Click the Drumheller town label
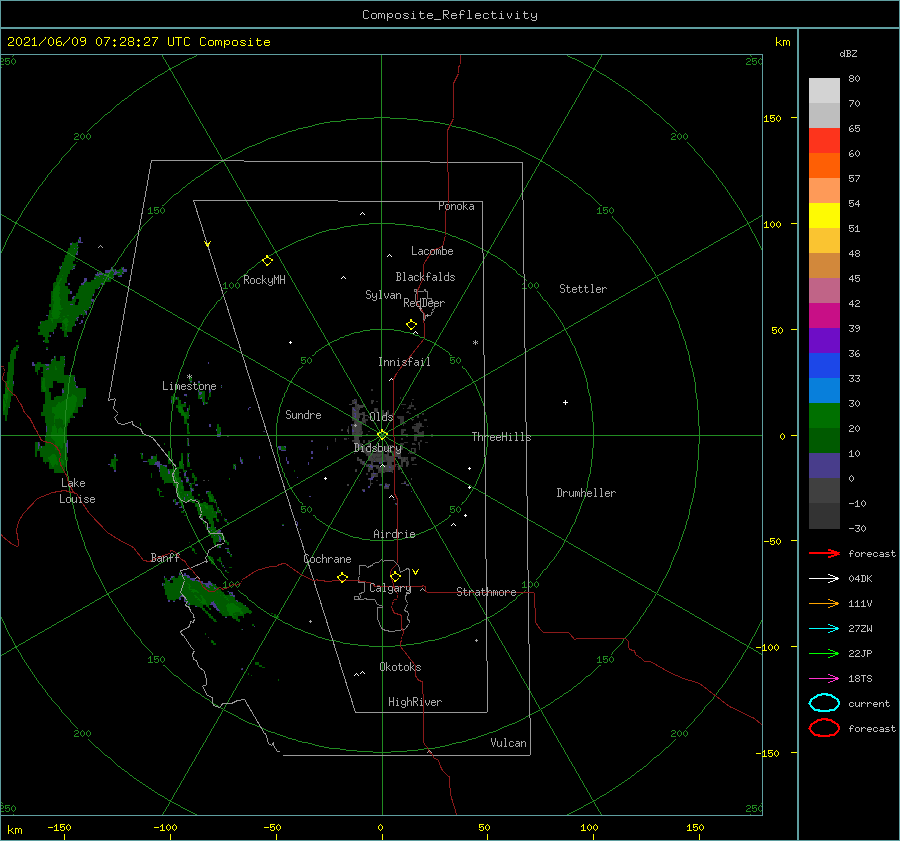900x841 pixels. point(586,493)
